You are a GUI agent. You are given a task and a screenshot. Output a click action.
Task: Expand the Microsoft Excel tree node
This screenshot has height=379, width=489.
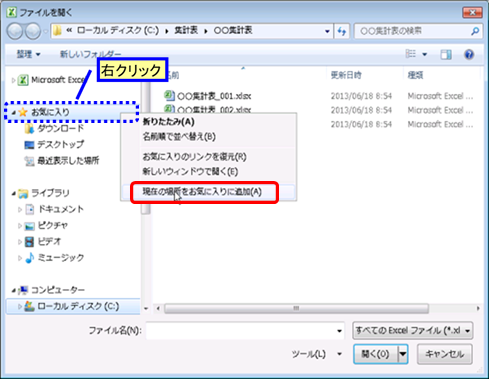(13, 80)
